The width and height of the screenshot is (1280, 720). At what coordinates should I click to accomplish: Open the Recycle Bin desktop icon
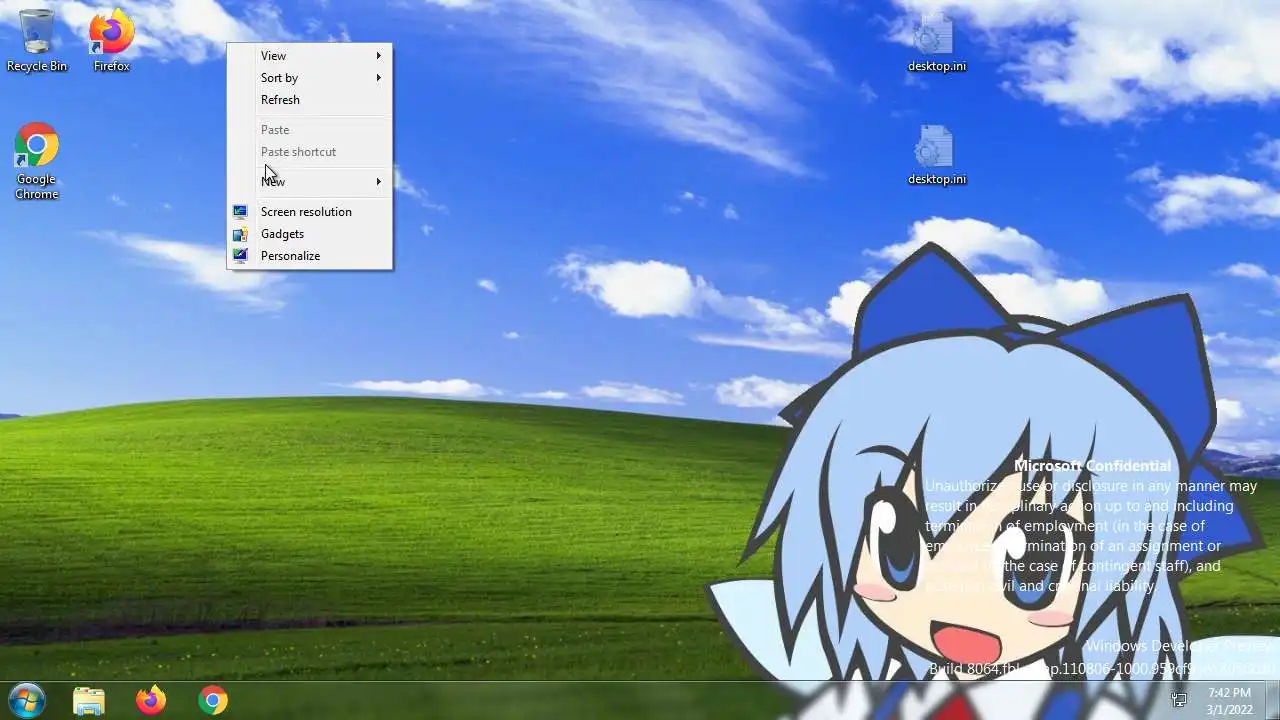click(37, 41)
